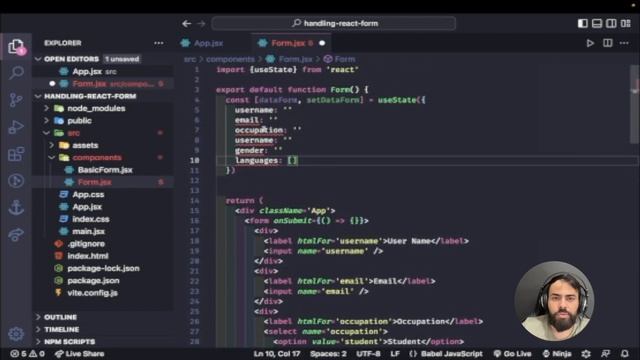This screenshot has height=360, width=640.
Task: Click the Form symbol breadcrumb
Action: pos(344,60)
